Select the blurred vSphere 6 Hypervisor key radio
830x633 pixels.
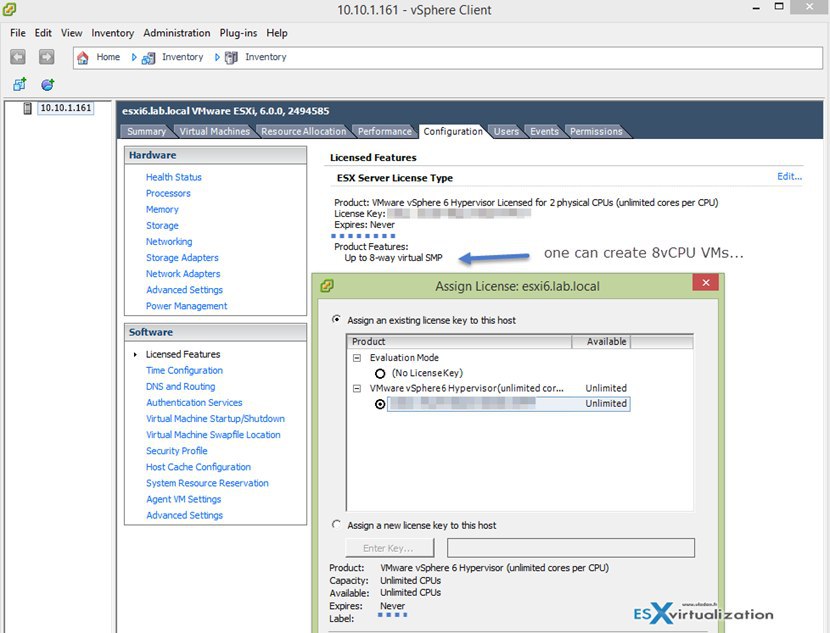[380, 404]
